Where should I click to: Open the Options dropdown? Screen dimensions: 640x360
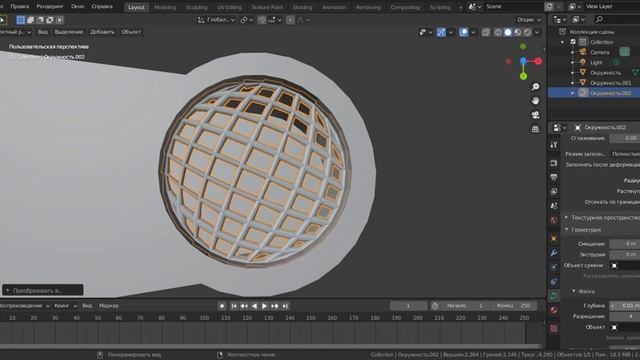tap(529, 20)
